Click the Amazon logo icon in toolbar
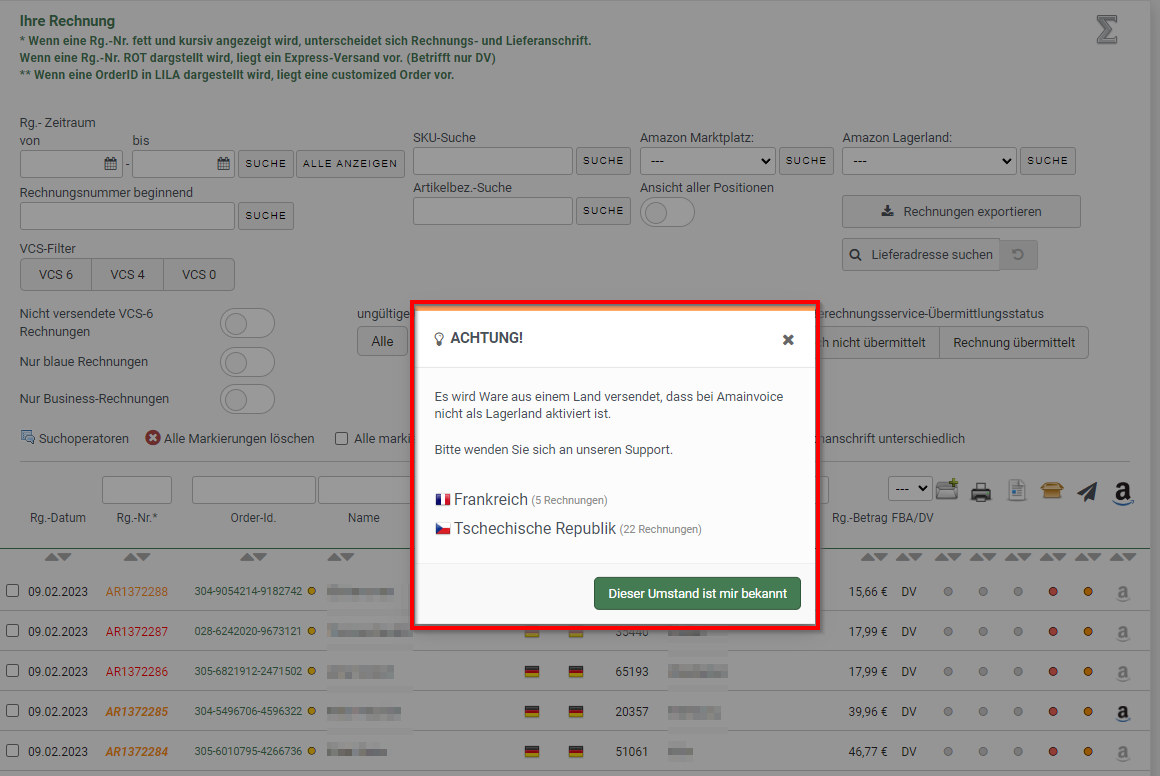The height and width of the screenshot is (776, 1160). click(1123, 492)
